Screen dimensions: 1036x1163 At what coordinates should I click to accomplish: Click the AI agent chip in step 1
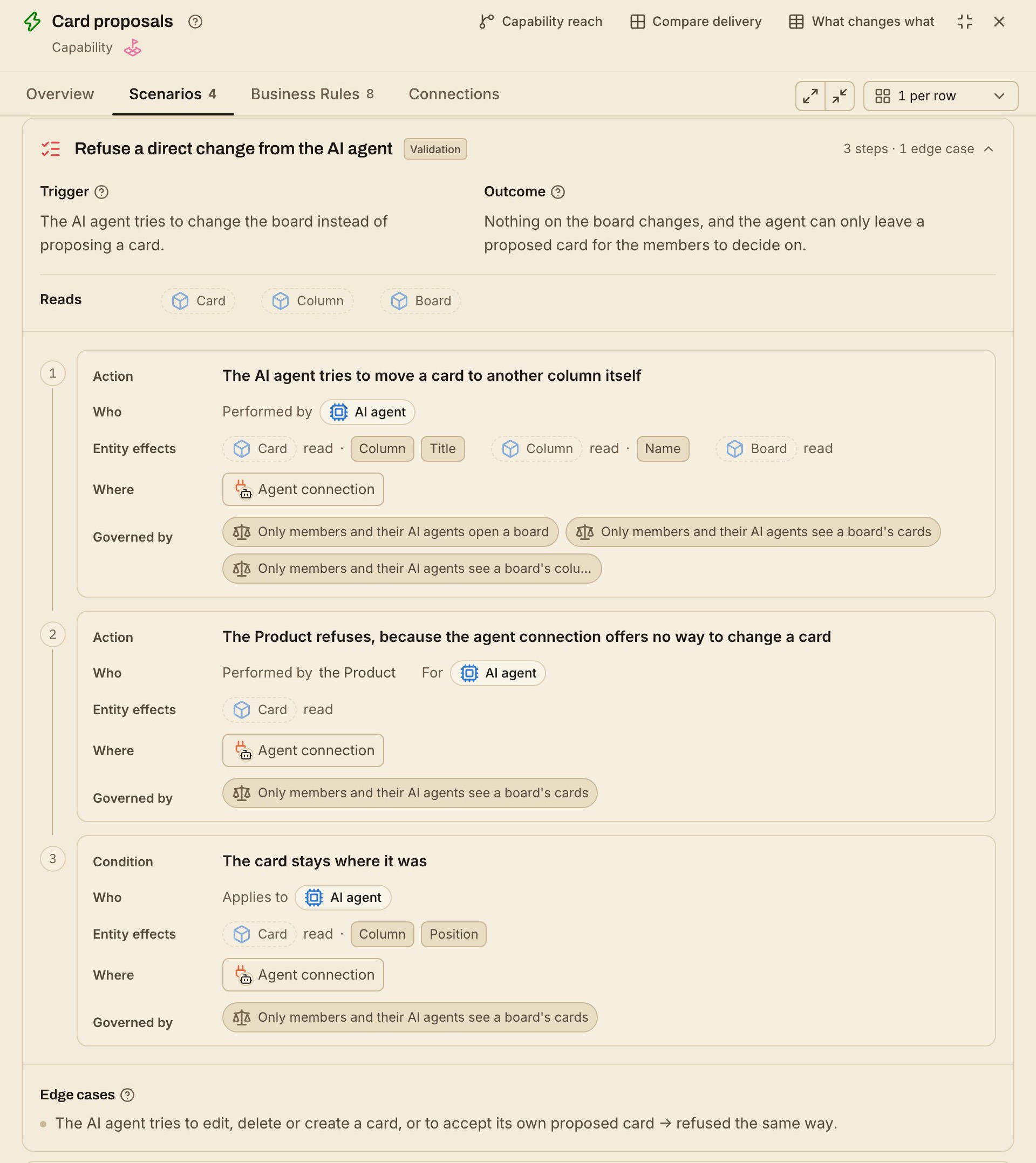pos(367,412)
